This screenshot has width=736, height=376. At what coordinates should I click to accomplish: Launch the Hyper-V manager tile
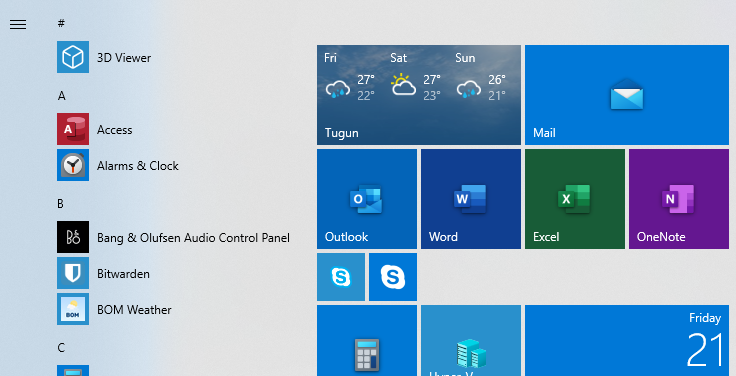(471, 341)
